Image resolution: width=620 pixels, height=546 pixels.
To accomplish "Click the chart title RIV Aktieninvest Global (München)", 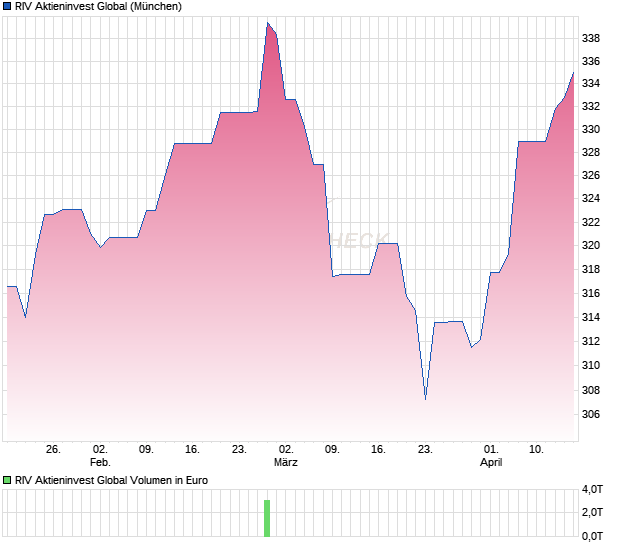I will (x=98, y=7).
